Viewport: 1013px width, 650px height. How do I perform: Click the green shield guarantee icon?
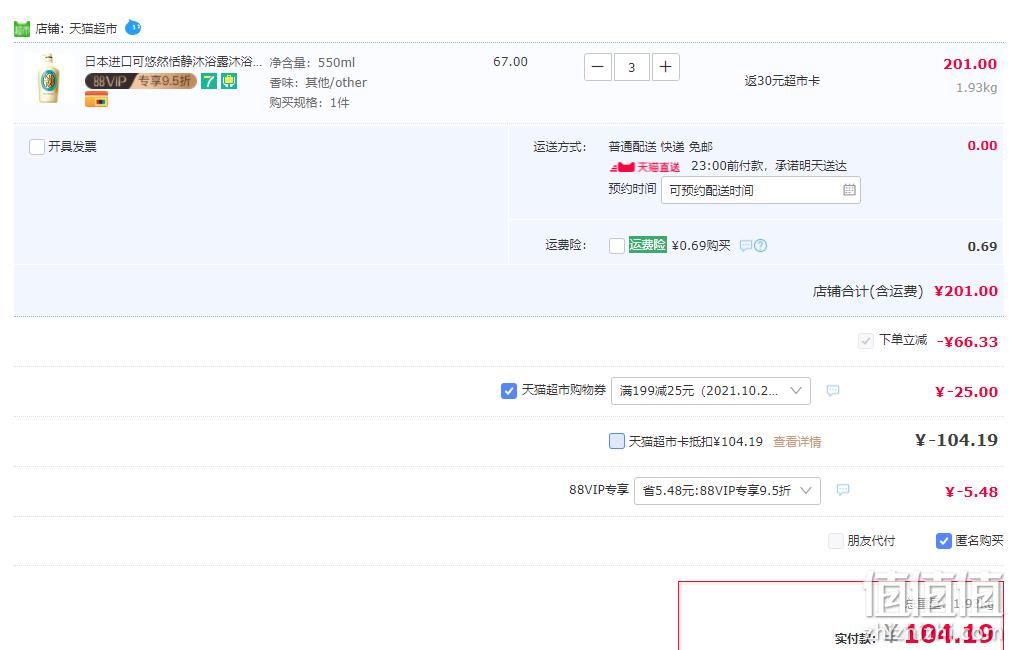click(x=229, y=81)
